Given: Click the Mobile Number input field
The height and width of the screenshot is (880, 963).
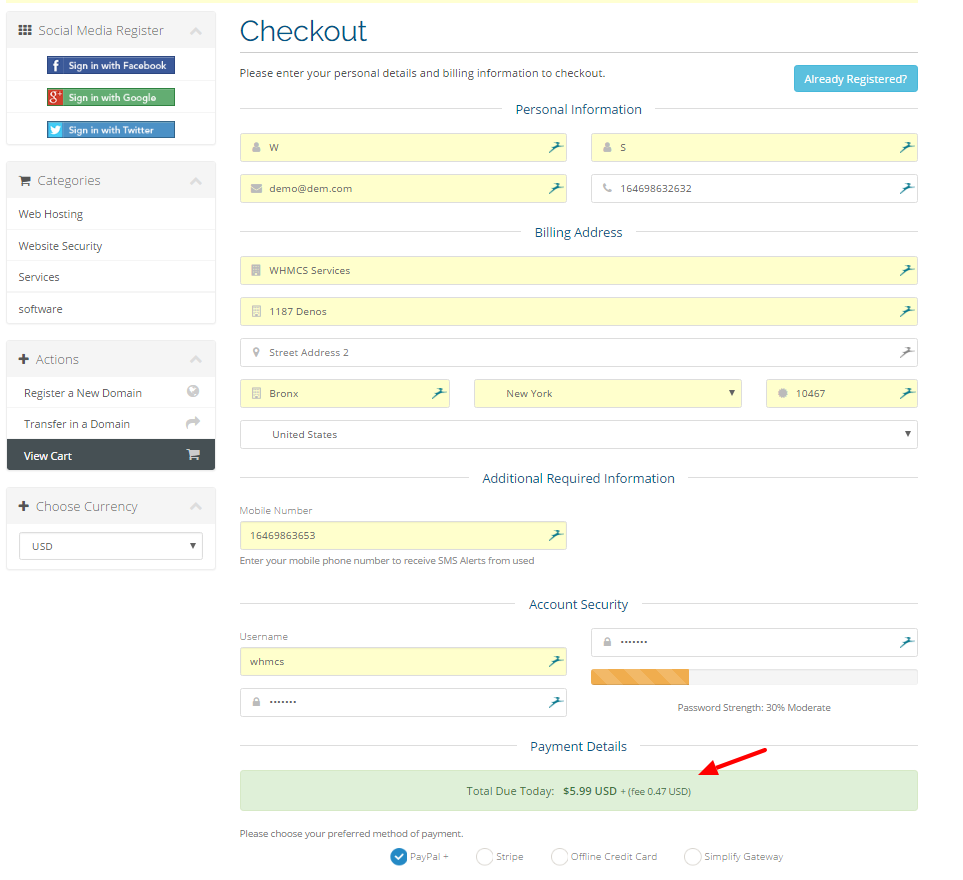Looking at the screenshot, I should click(403, 535).
